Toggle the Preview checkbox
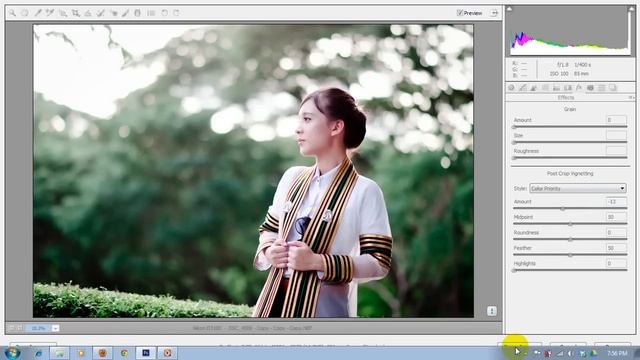This screenshot has height=360, width=640. (x=460, y=13)
